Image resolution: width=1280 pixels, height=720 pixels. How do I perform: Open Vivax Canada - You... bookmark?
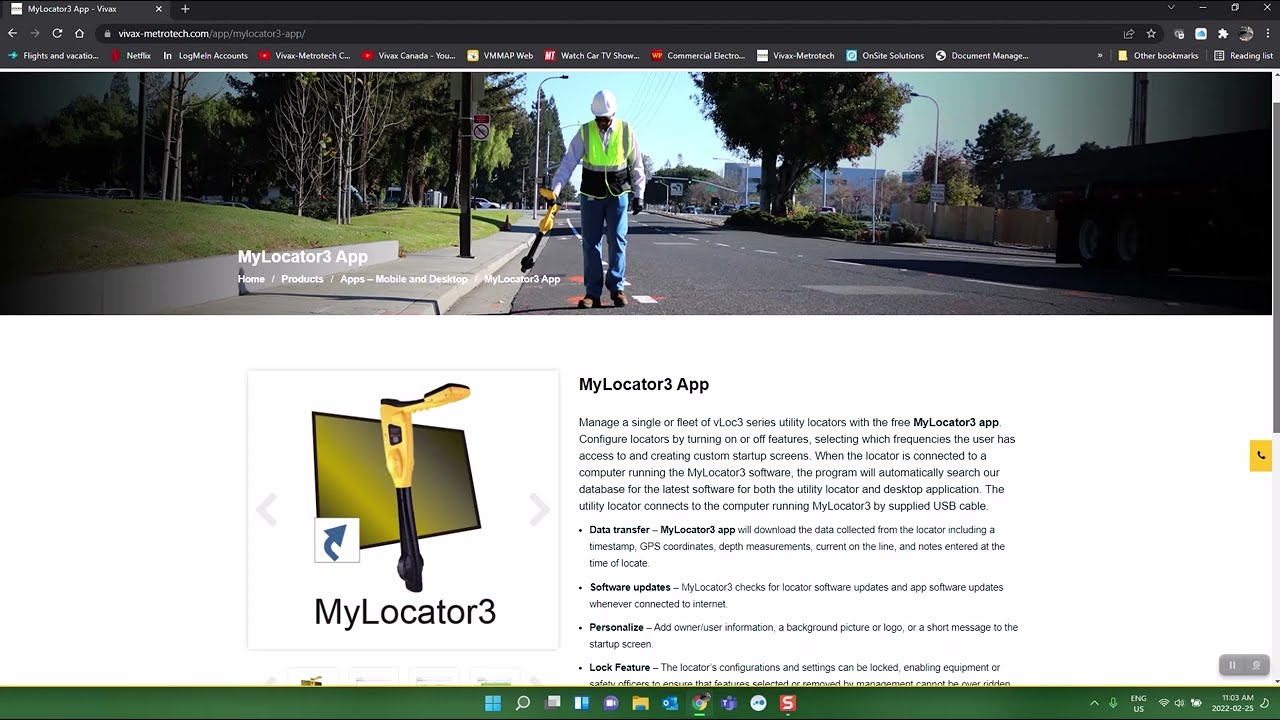point(408,56)
